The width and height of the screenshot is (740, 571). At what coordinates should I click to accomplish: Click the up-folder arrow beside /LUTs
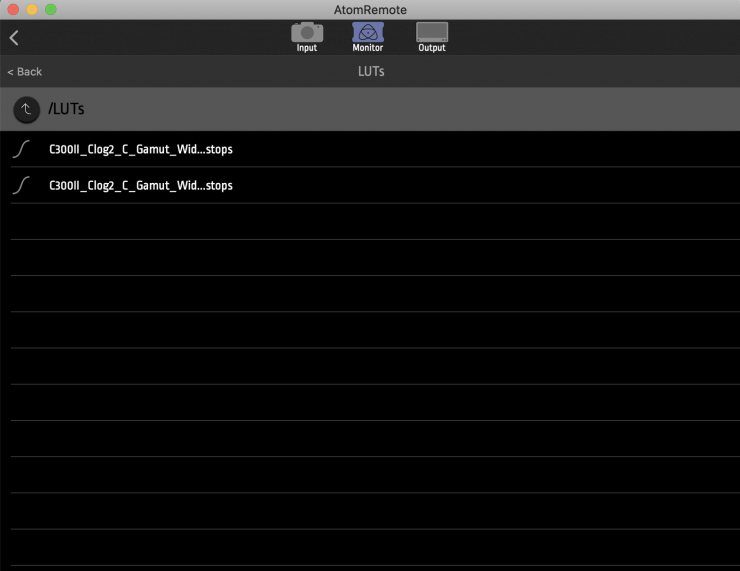pos(27,109)
